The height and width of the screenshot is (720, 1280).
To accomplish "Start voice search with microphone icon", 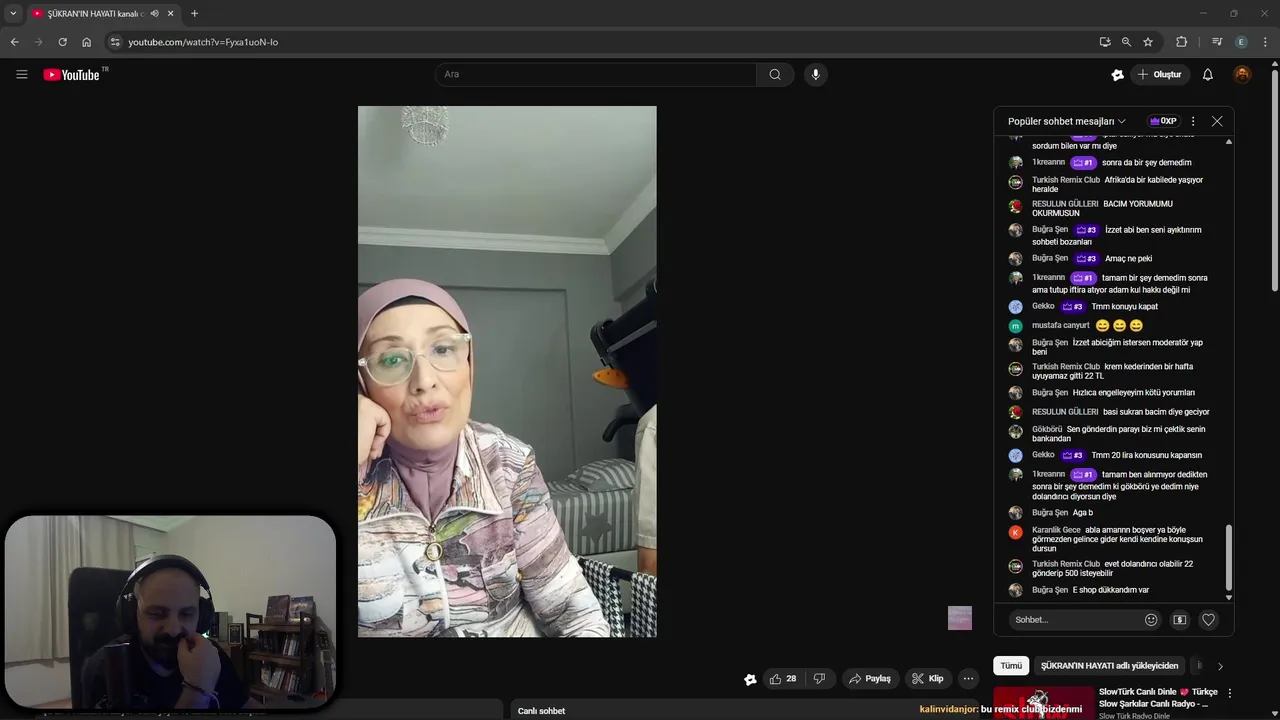I will pos(816,74).
